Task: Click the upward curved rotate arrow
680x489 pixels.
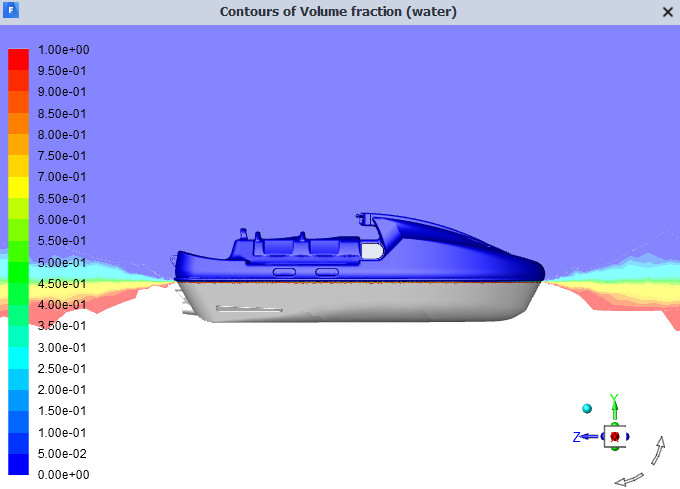Action: (x=659, y=450)
